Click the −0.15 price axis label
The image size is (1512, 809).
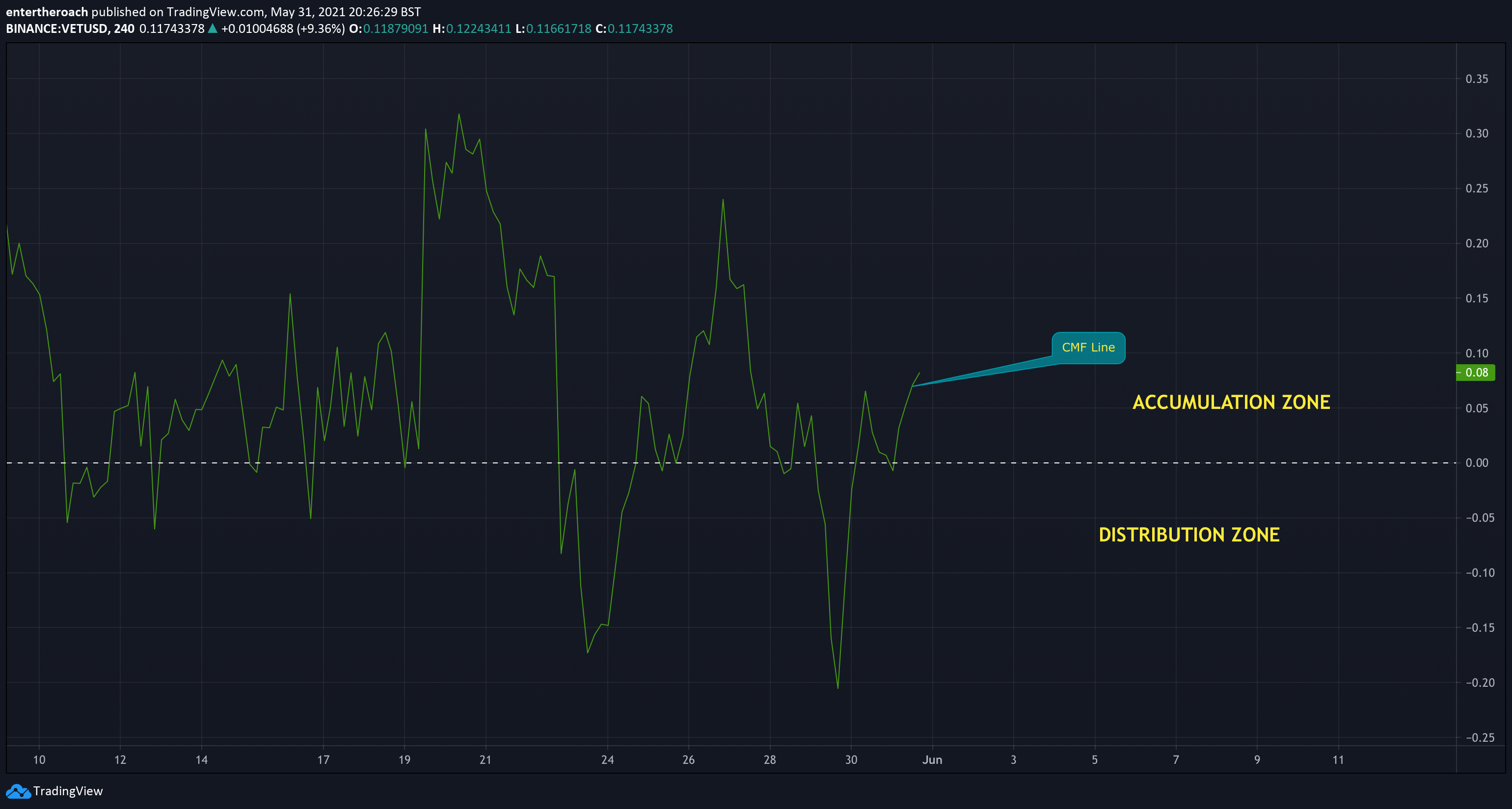(1480, 627)
